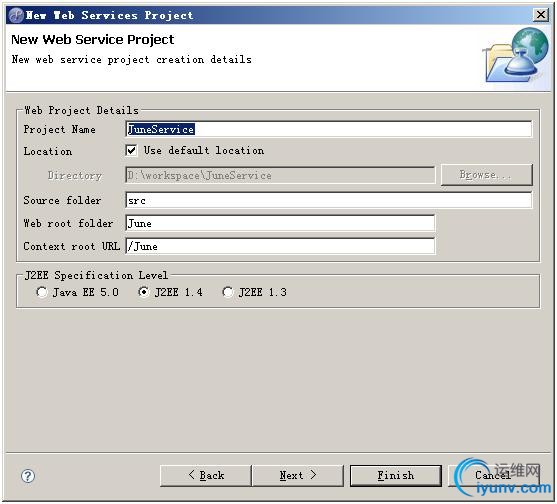Click the 'Web root folder' label

[69, 223]
